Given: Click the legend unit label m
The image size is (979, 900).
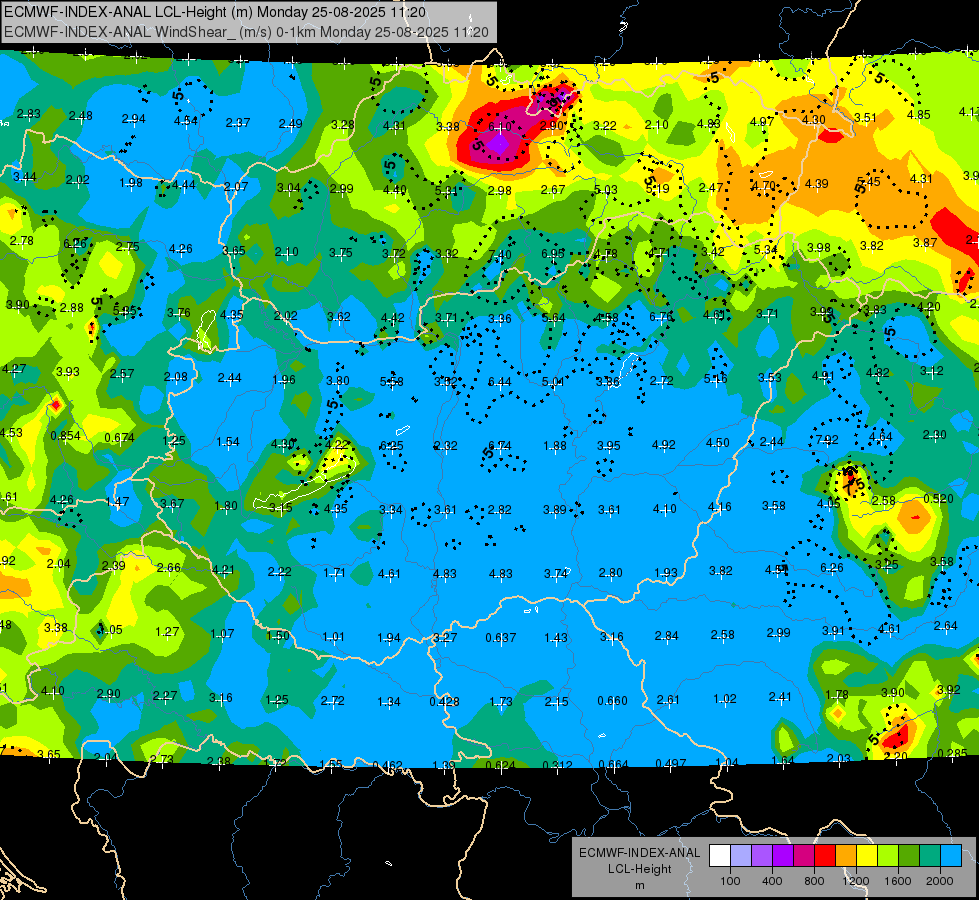Looking at the screenshot, I should 639,886.
